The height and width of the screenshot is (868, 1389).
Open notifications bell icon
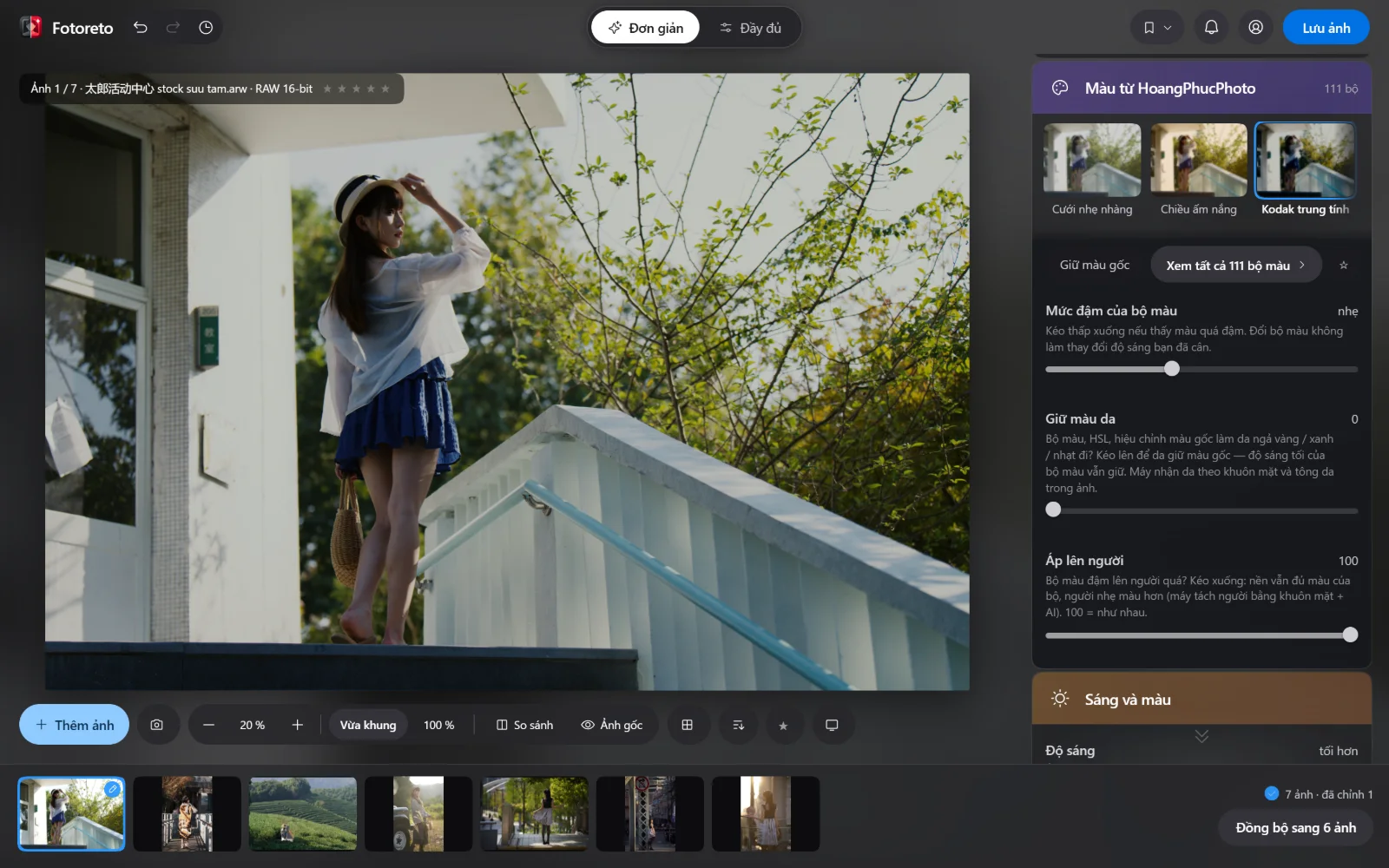[1211, 28]
